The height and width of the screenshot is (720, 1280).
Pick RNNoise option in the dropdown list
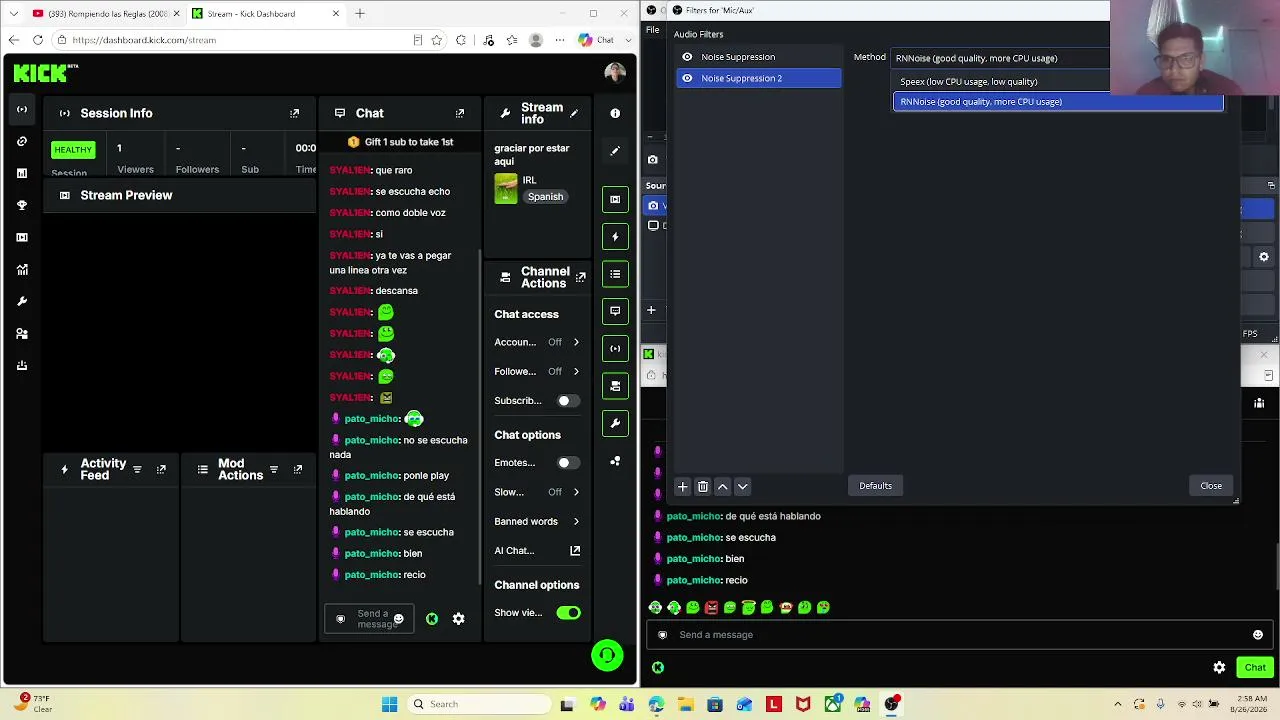[1058, 102]
